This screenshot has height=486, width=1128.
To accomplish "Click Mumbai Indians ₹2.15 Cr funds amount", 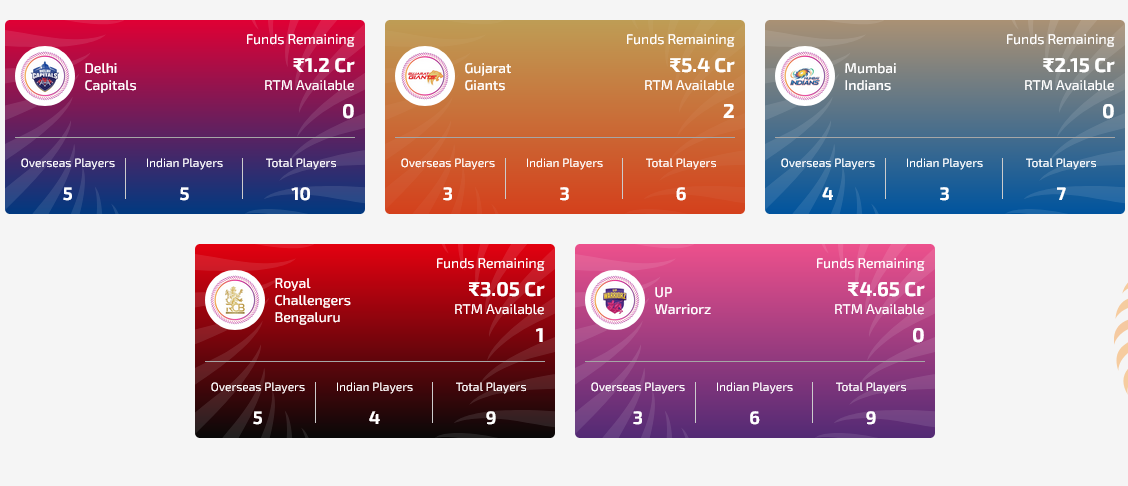I will 1078,65.
